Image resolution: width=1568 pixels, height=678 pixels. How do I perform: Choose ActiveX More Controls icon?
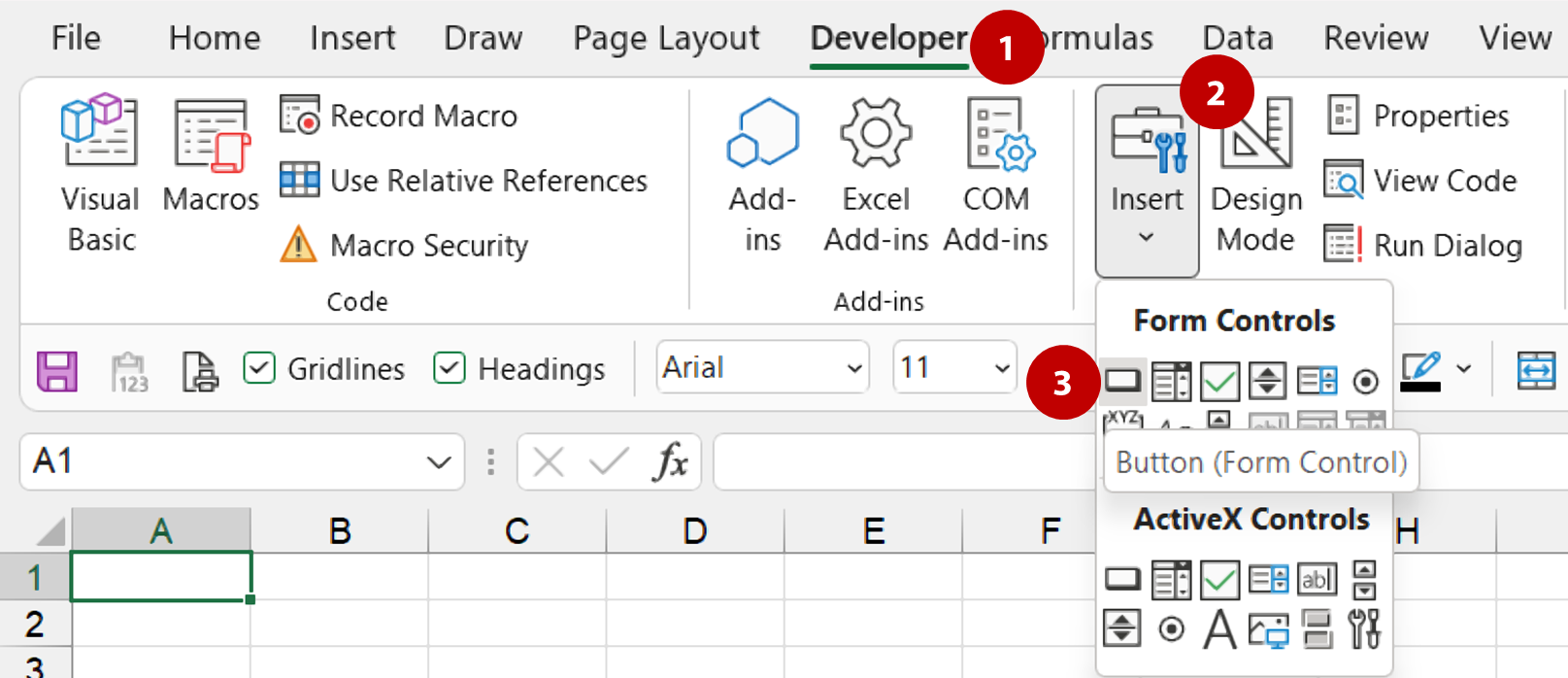pos(1364,629)
